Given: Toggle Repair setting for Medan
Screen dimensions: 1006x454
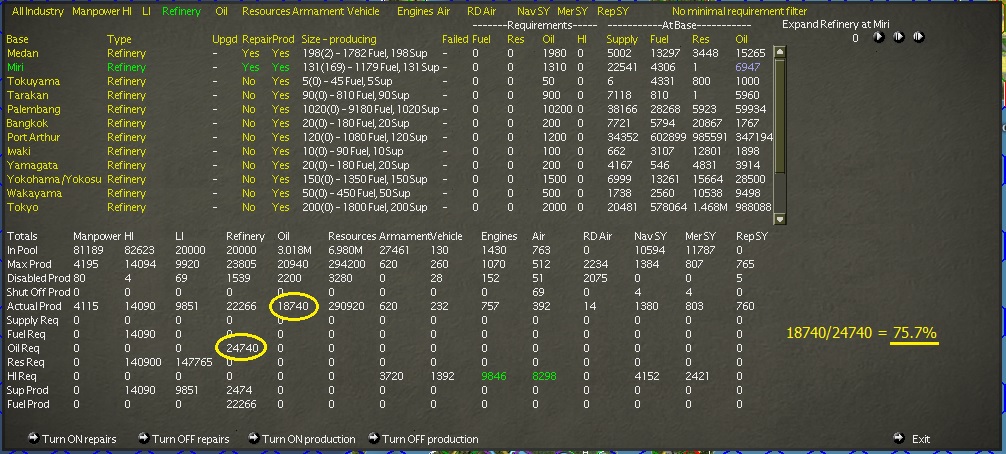Looking at the screenshot, I should coord(251,53).
